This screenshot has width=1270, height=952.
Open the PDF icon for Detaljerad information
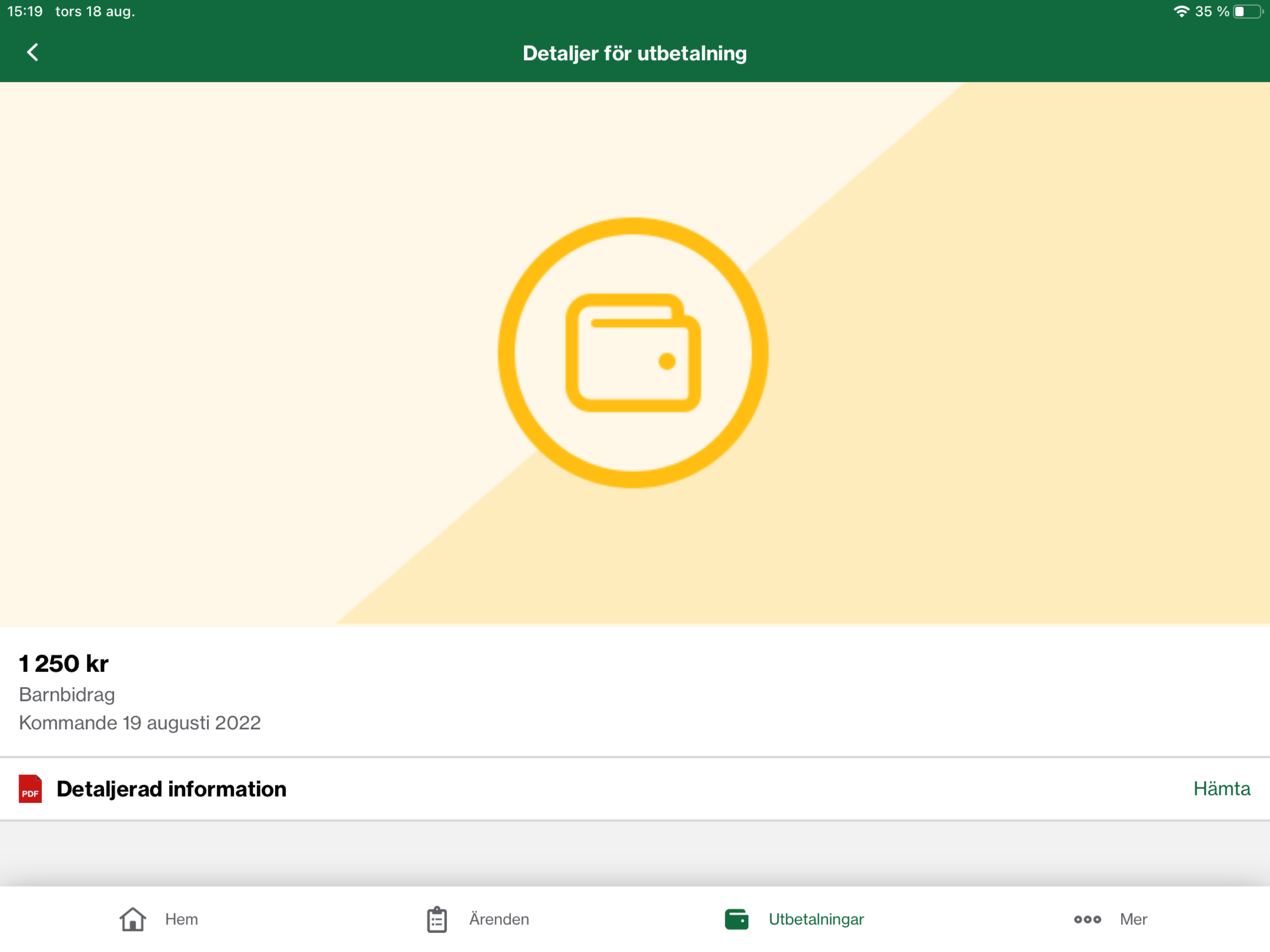click(30, 788)
